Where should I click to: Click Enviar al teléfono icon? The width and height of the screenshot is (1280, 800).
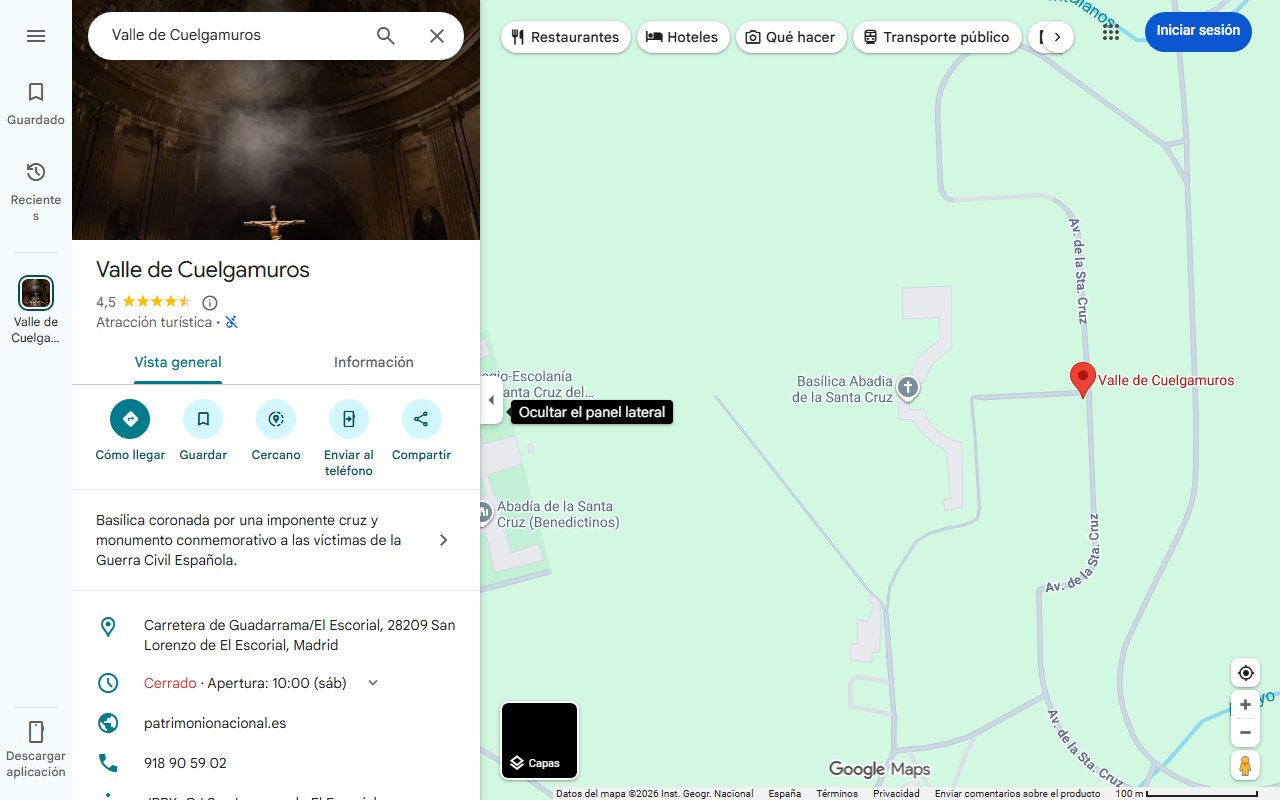click(x=348, y=419)
